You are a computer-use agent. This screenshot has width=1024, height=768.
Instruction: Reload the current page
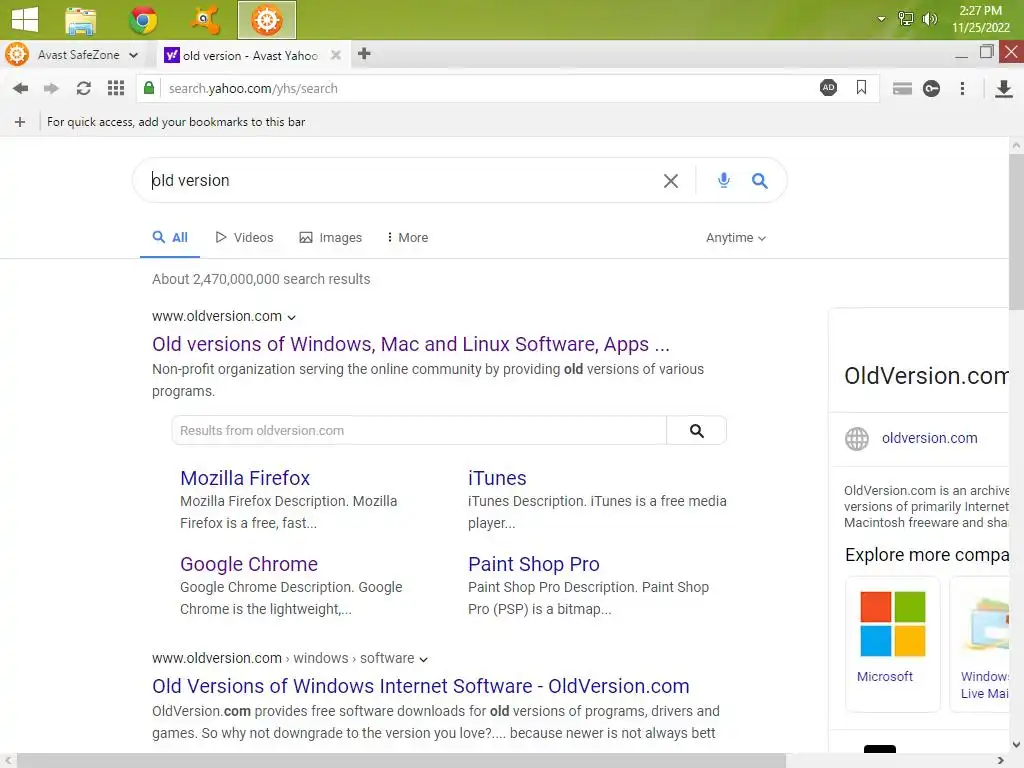[84, 88]
